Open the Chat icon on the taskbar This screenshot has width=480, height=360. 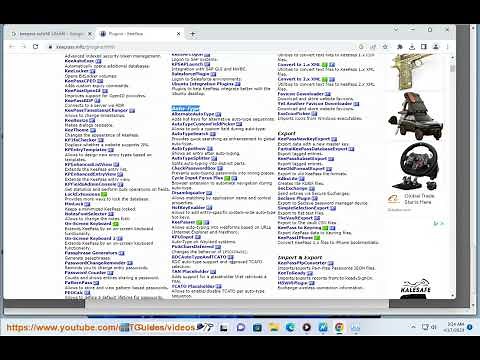click(241, 327)
